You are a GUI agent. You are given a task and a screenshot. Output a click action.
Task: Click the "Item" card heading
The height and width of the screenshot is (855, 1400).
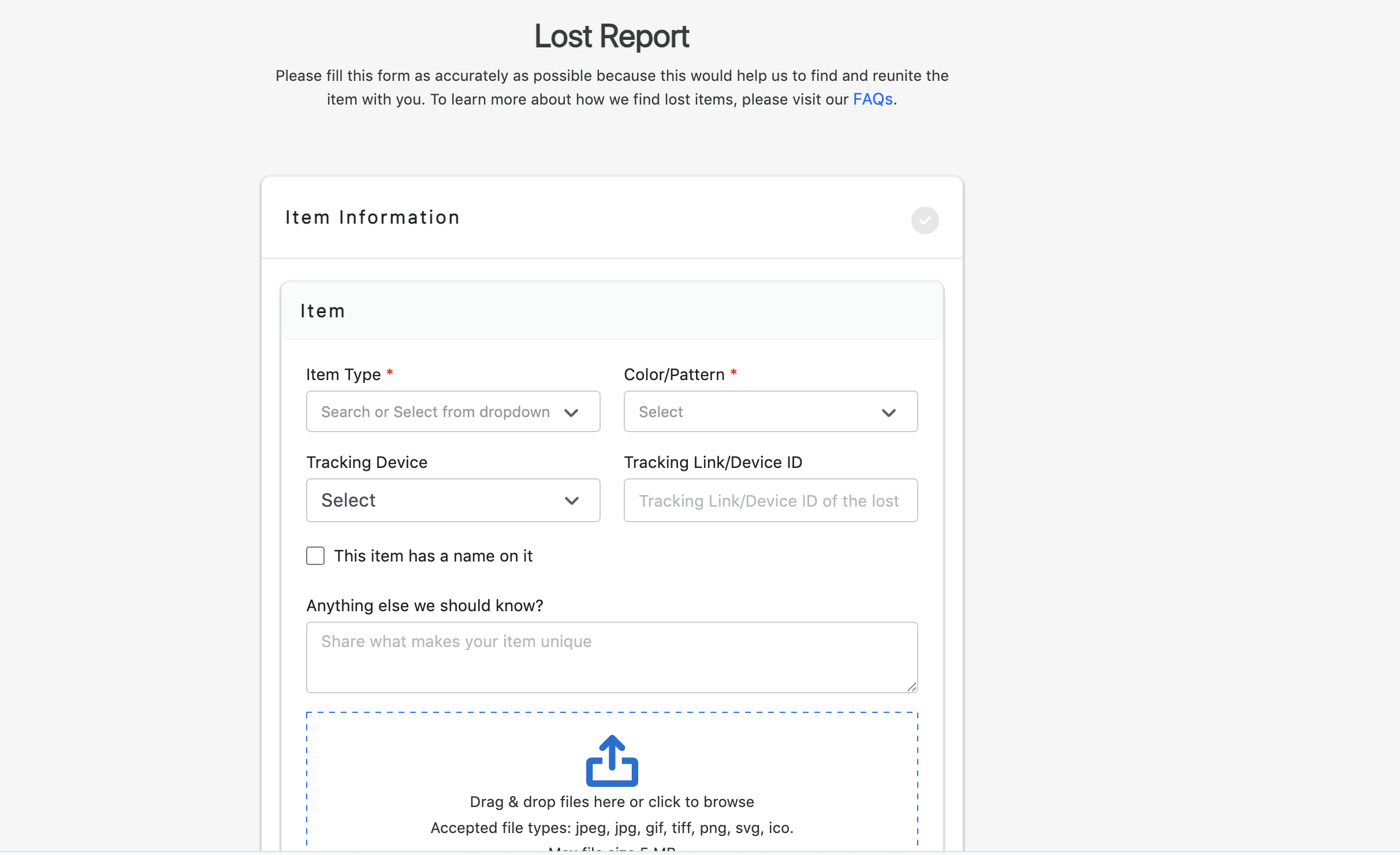(x=322, y=310)
